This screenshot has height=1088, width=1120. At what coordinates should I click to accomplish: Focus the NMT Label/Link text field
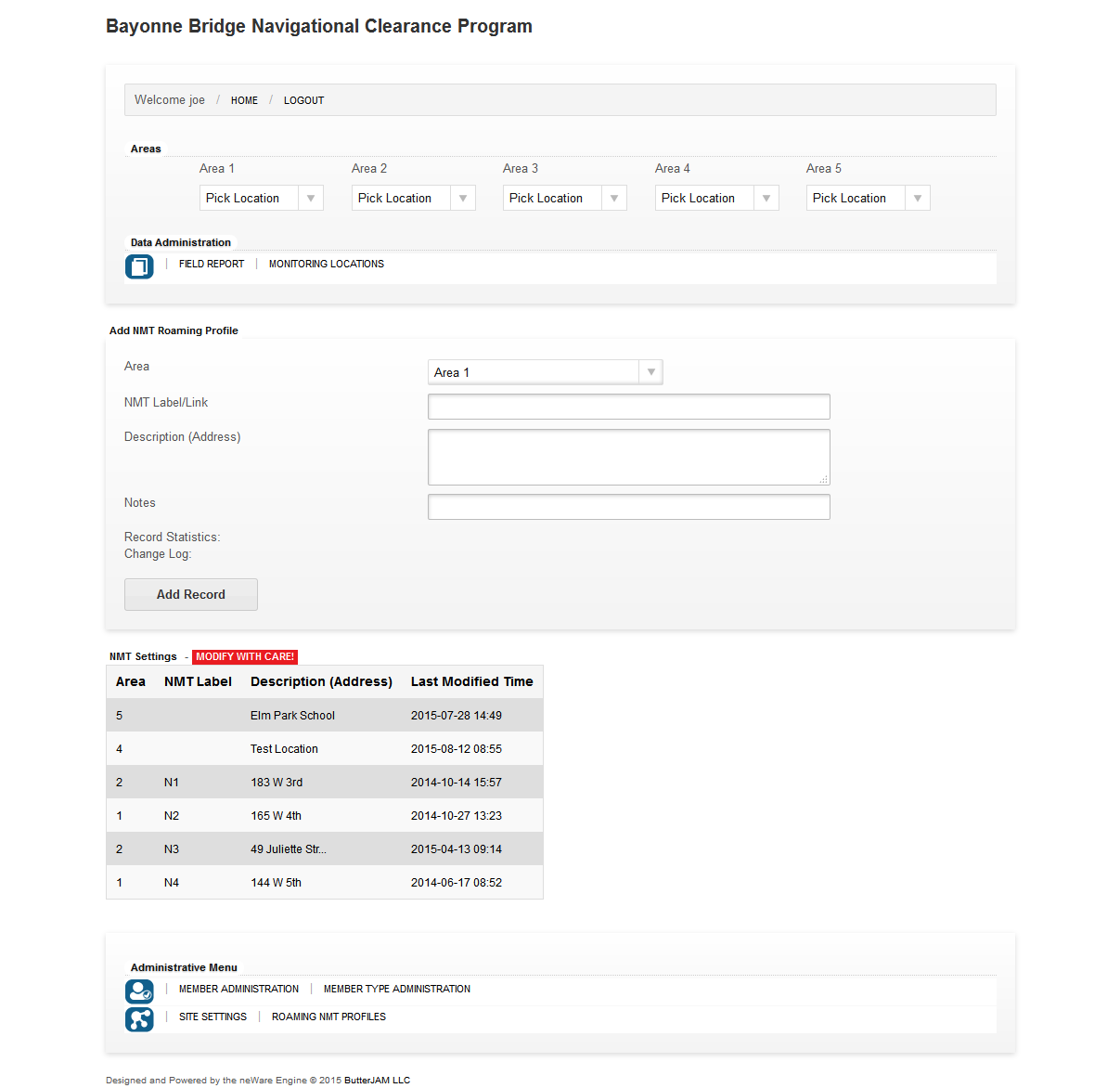click(628, 407)
